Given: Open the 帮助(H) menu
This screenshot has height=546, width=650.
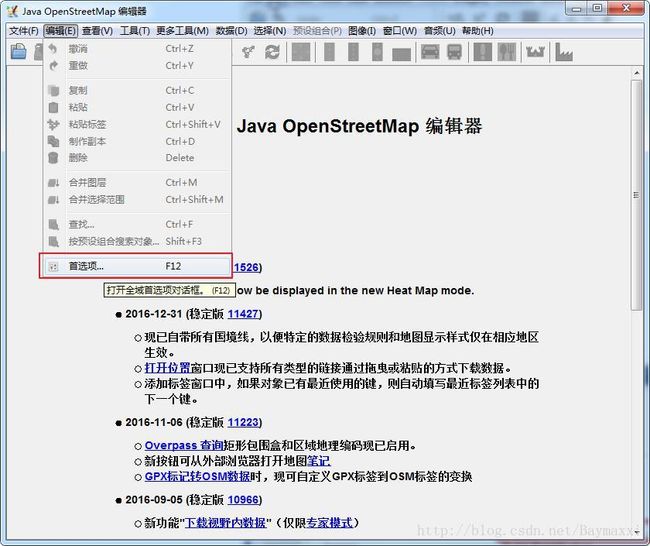Looking at the screenshot, I should coord(478,31).
